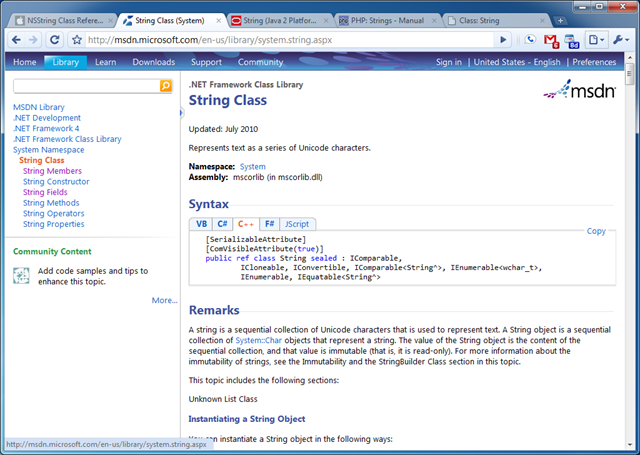Image resolution: width=640 pixels, height=455 pixels.
Task: Open a new tab with the plus button
Action: click(560, 20)
